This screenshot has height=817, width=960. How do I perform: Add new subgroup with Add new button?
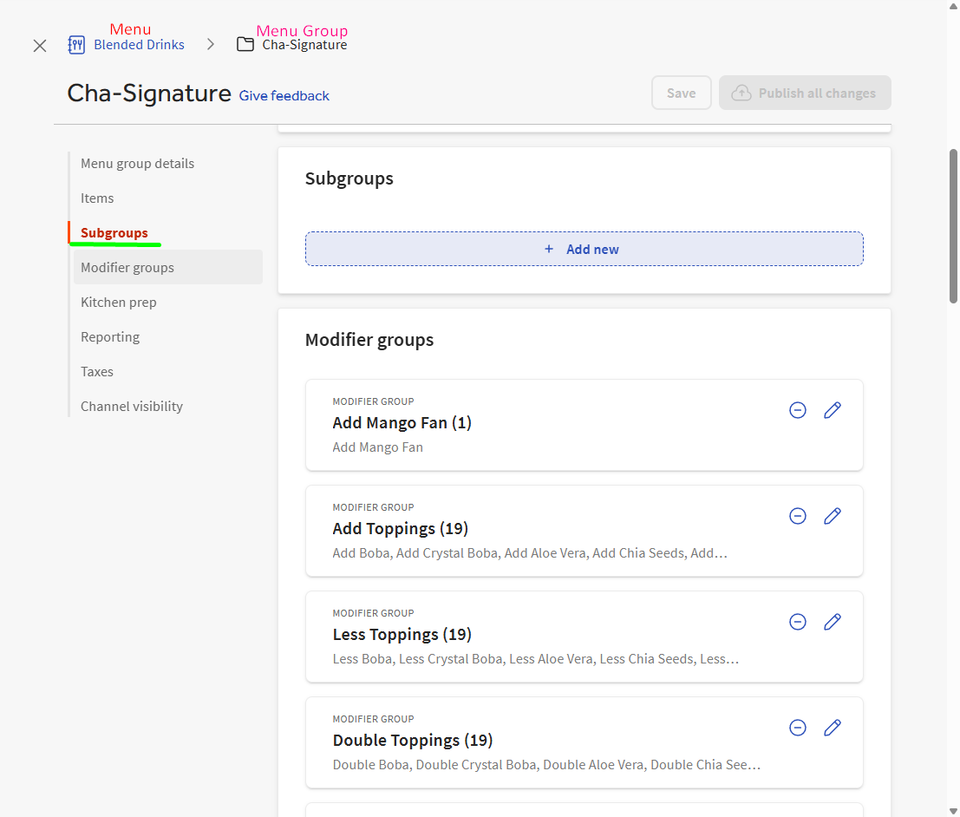(584, 249)
